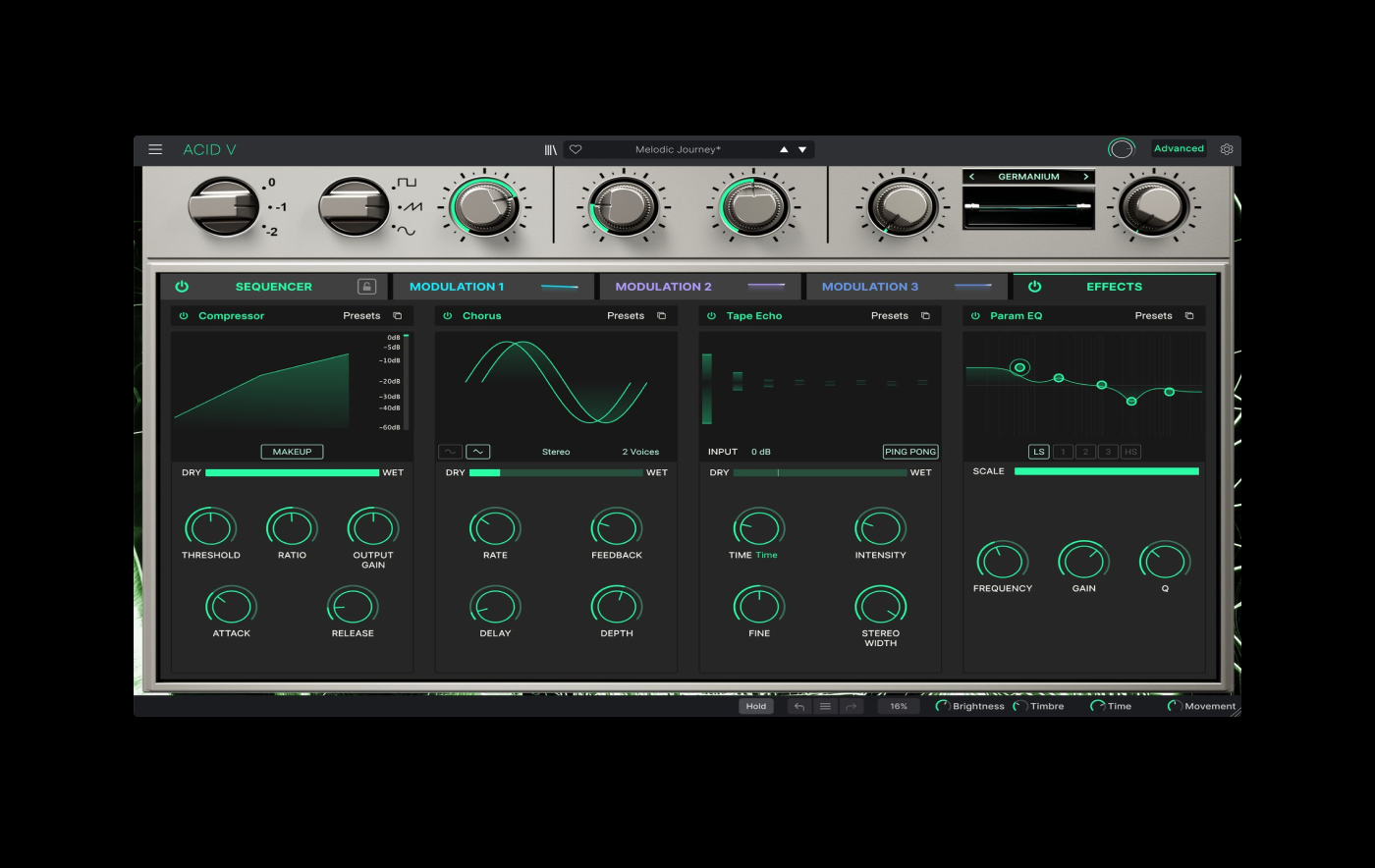Open Tape Echo effect type dropdown
Image resolution: width=1375 pixels, height=868 pixels.
(x=754, y=316)
